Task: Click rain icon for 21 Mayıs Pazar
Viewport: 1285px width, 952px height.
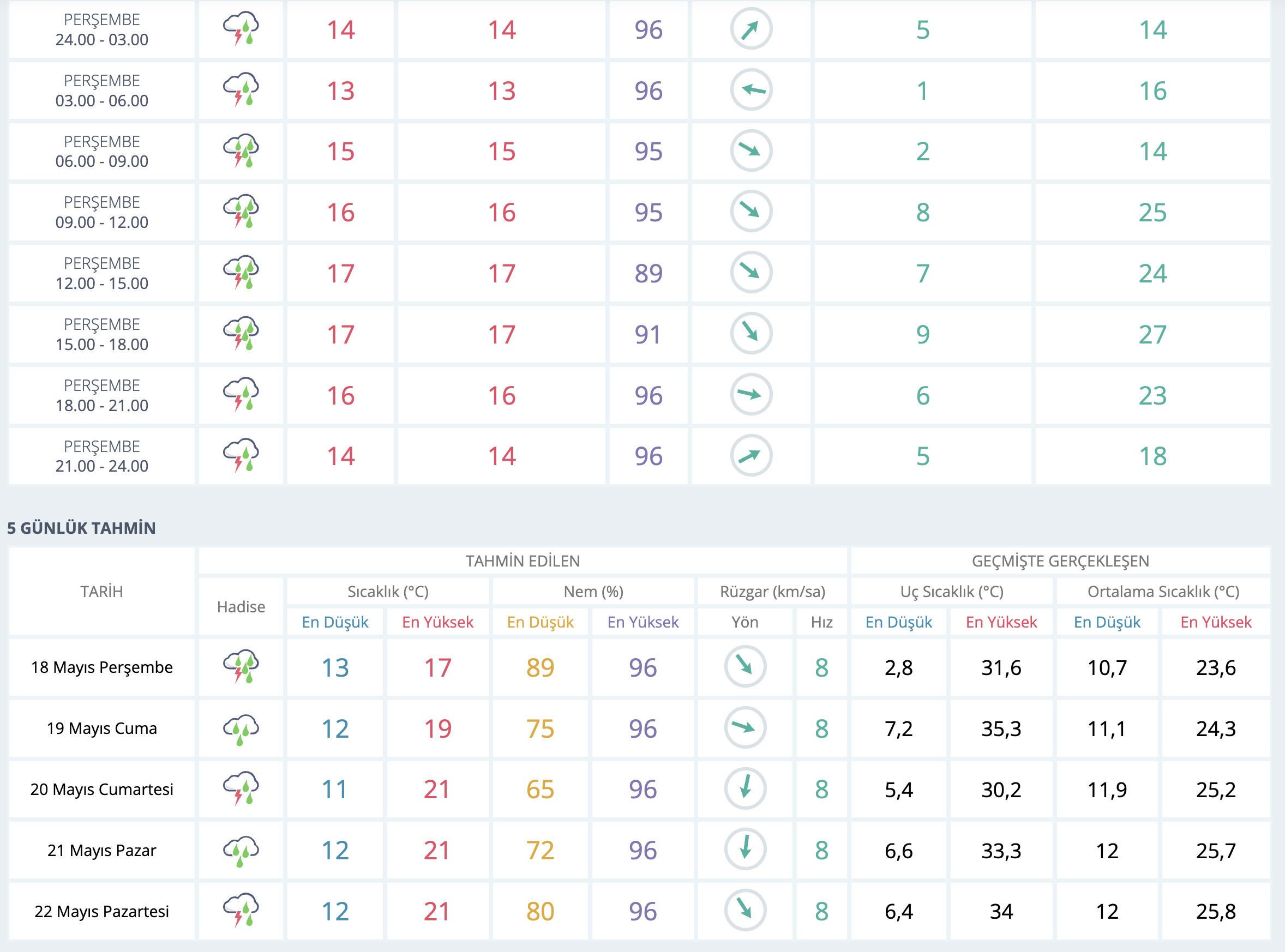Action: coord(241,850)
